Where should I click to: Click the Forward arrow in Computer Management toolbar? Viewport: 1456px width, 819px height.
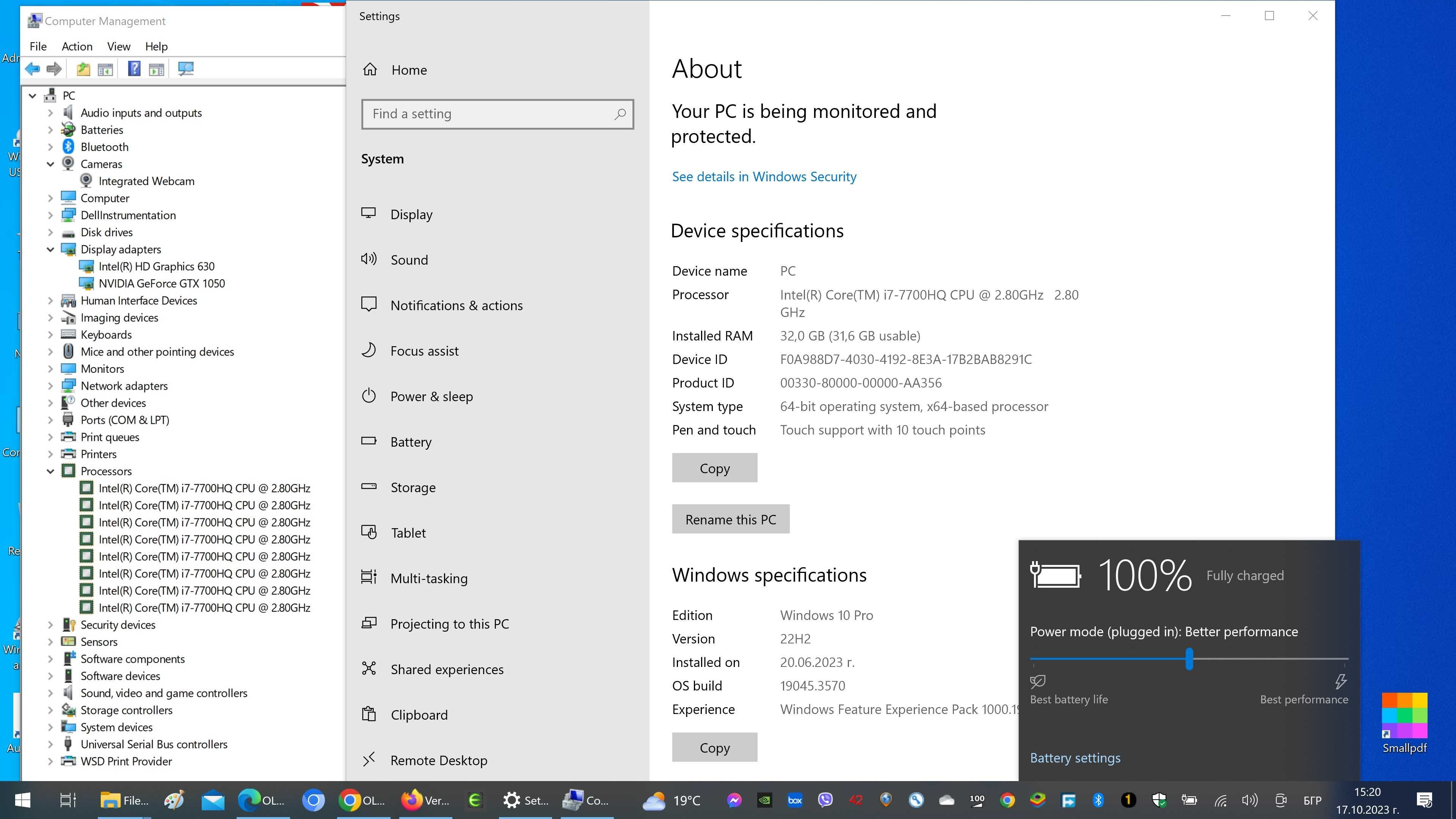pos(54,69)
